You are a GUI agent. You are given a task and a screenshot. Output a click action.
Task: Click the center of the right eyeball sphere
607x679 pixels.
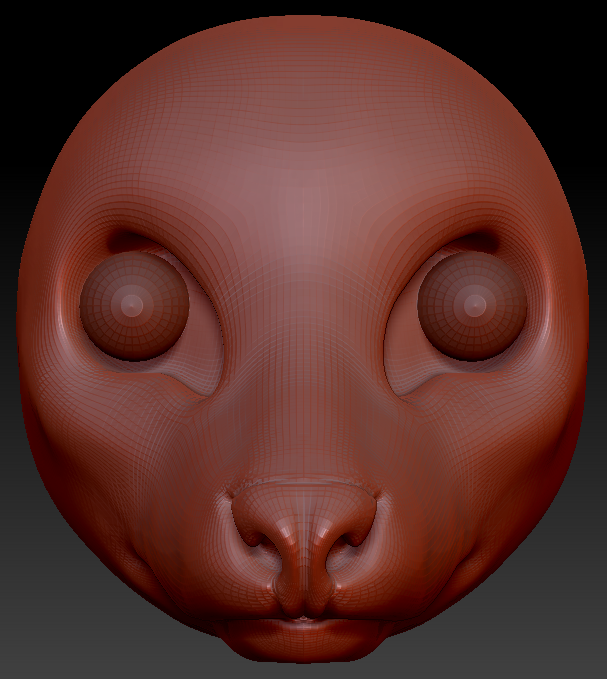[473, 305]
